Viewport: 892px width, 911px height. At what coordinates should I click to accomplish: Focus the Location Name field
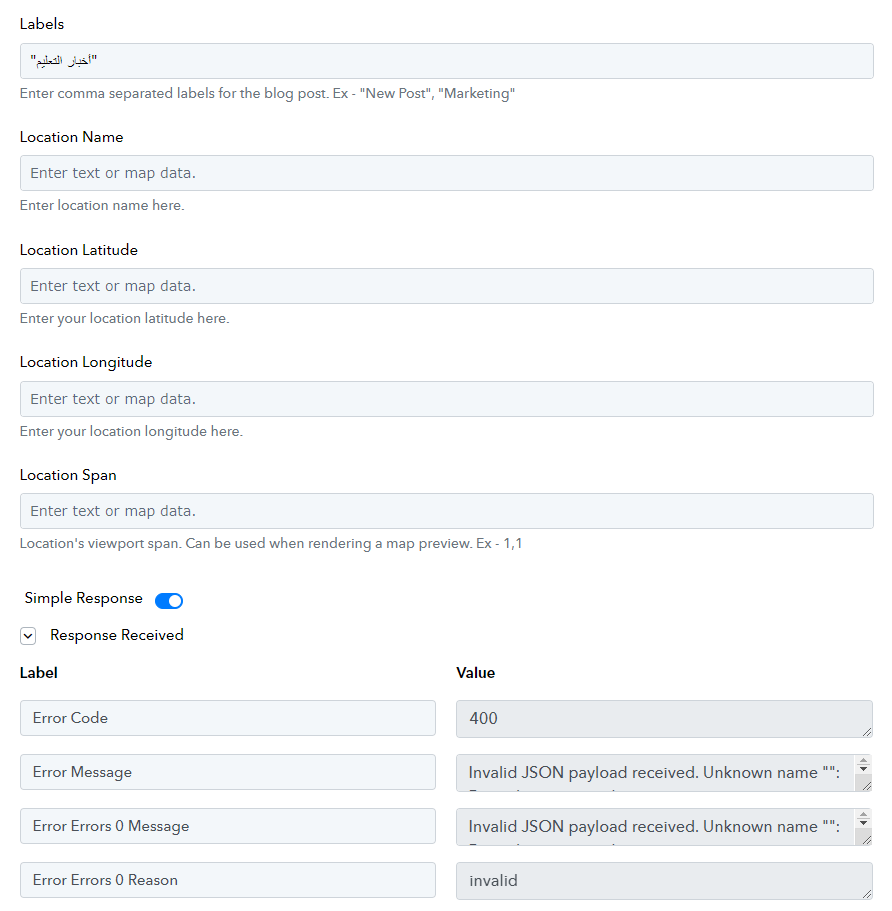pos(446,173)
